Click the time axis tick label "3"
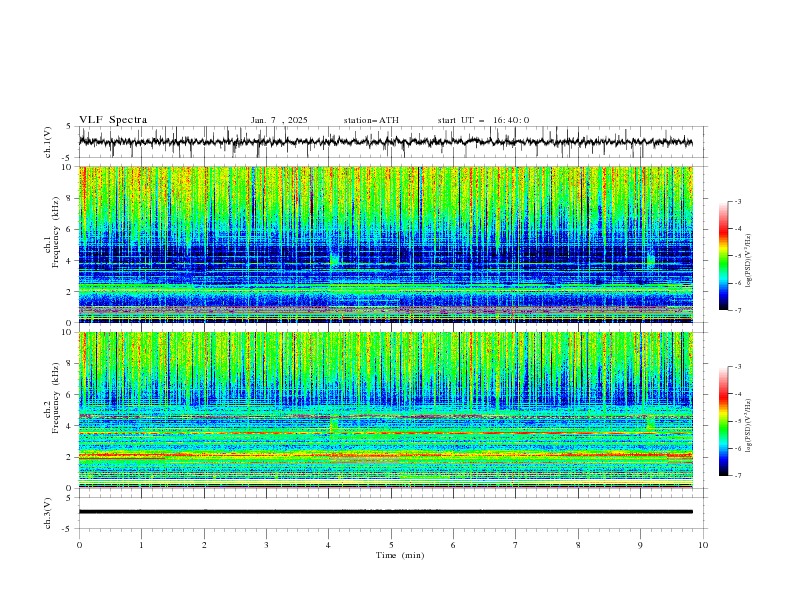The width and height of the screenshot is (792, 612). tap(266, 545)
